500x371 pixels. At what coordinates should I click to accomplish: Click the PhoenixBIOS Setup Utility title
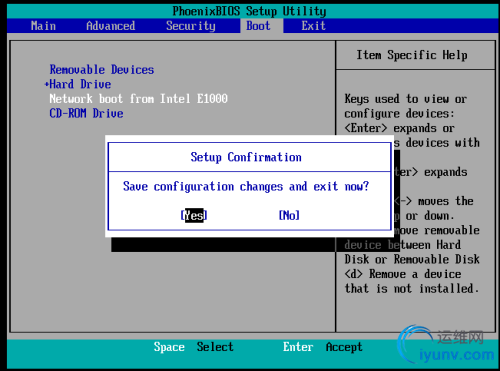click(249, 11)
